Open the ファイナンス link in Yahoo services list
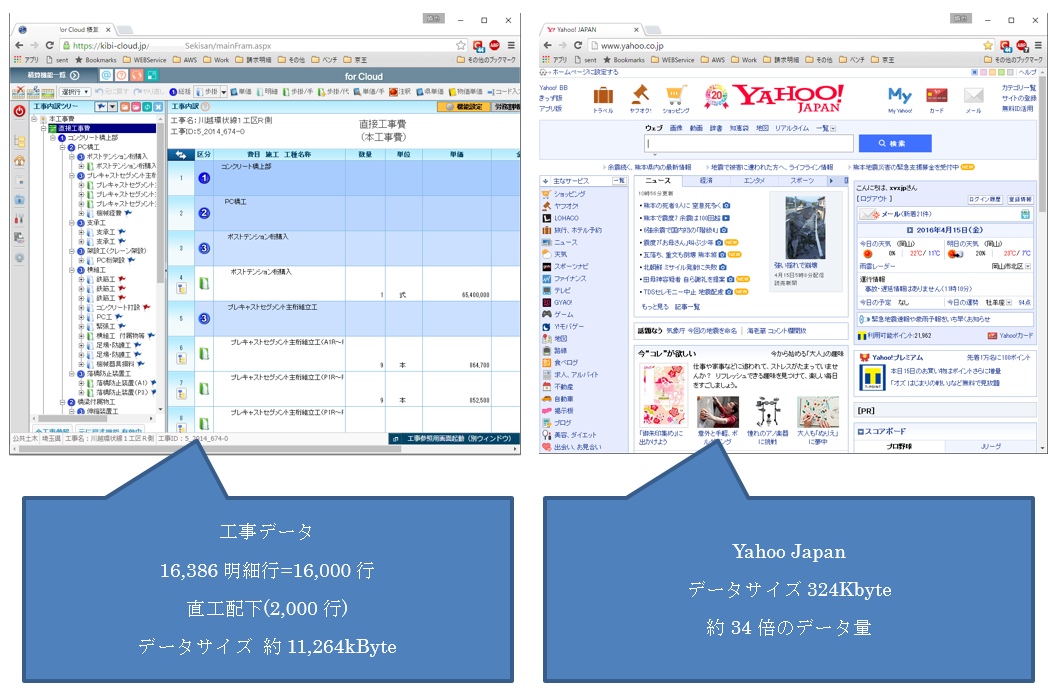 point(570,278)
